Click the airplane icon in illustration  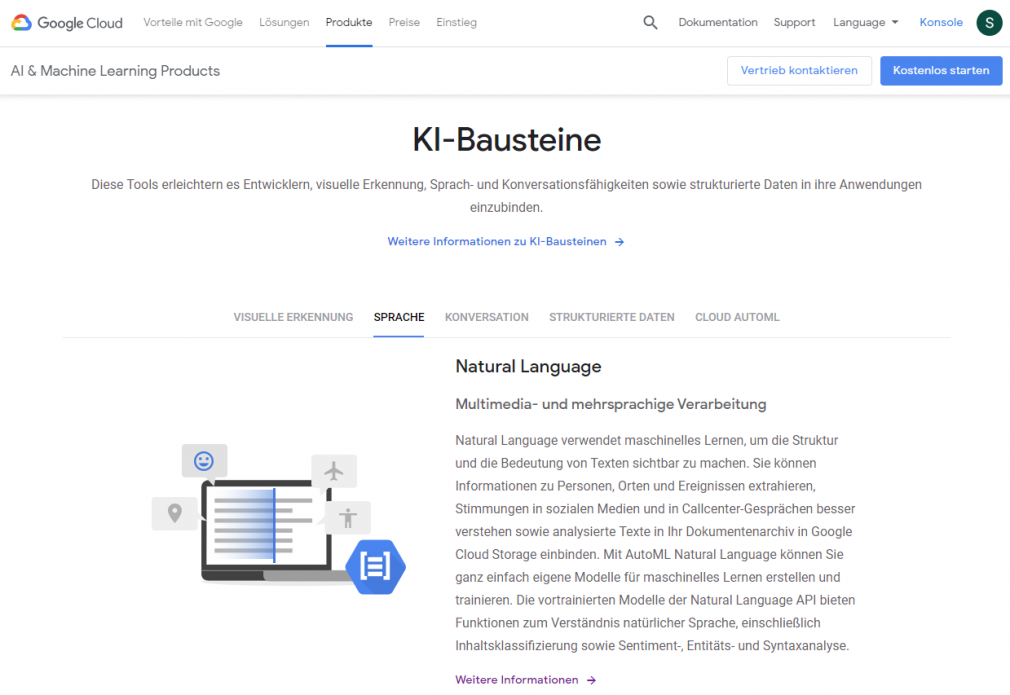(x=334, y=471)
